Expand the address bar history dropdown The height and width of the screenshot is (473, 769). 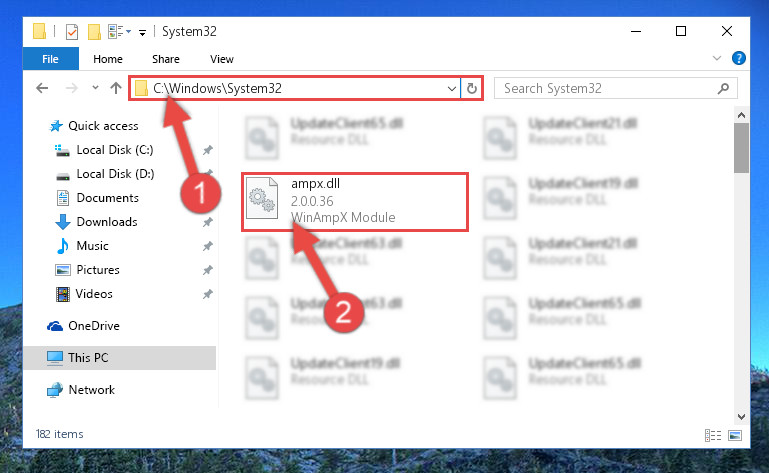point(452,89)
